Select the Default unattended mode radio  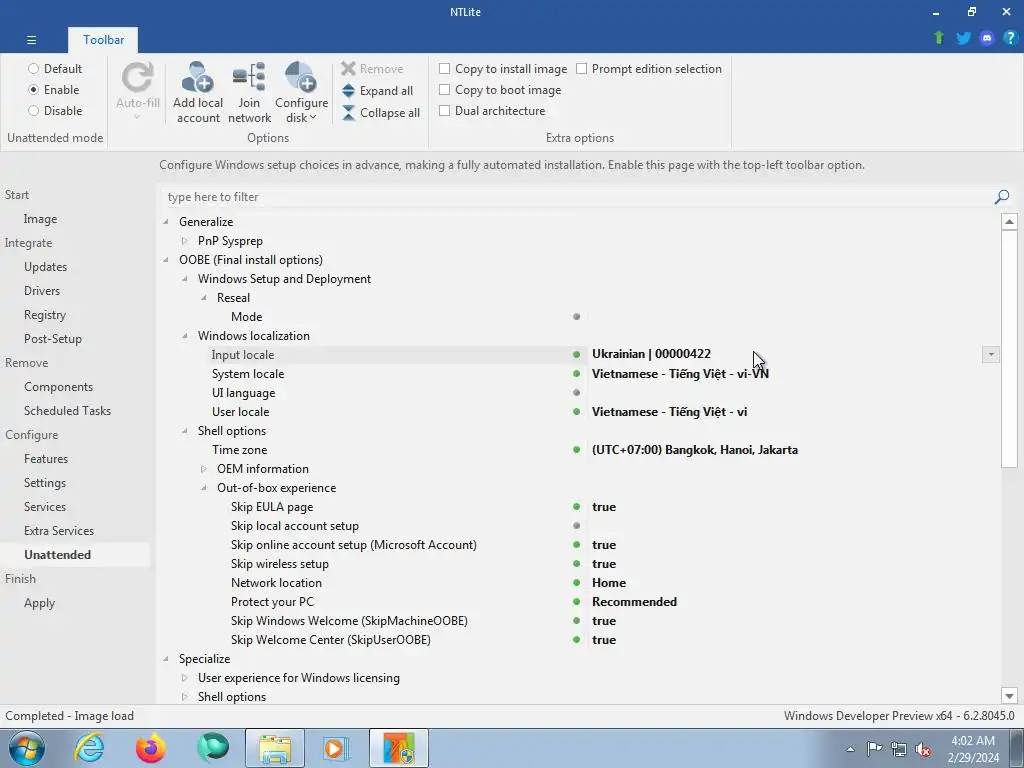[33, 69]
